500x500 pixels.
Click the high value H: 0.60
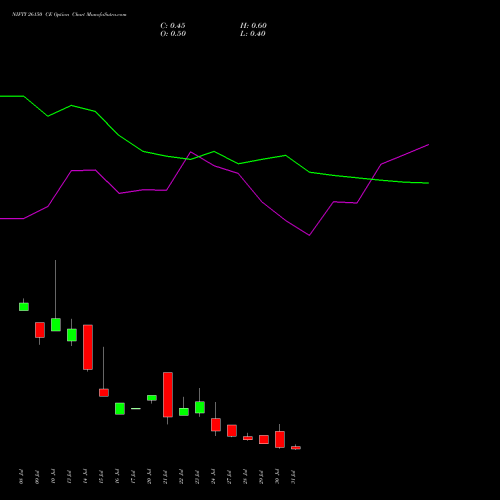[253, 26]
